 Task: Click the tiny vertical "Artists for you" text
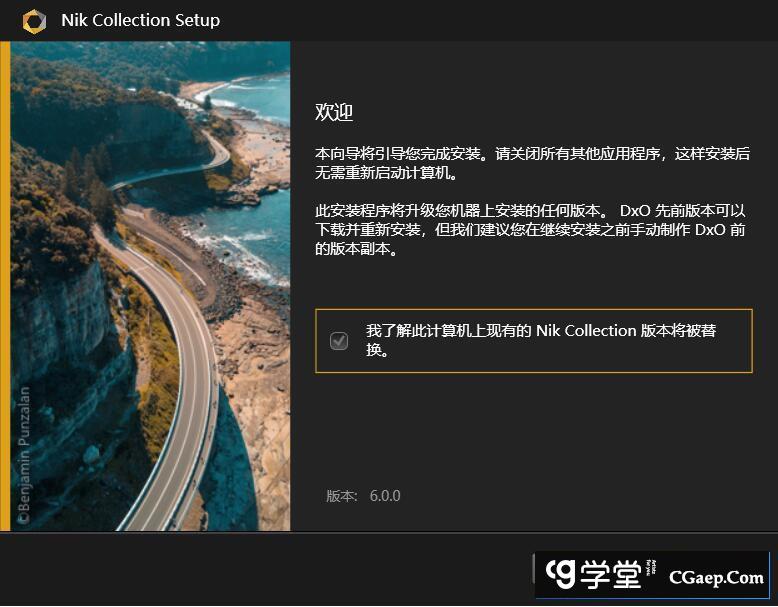tap(651, 568)
